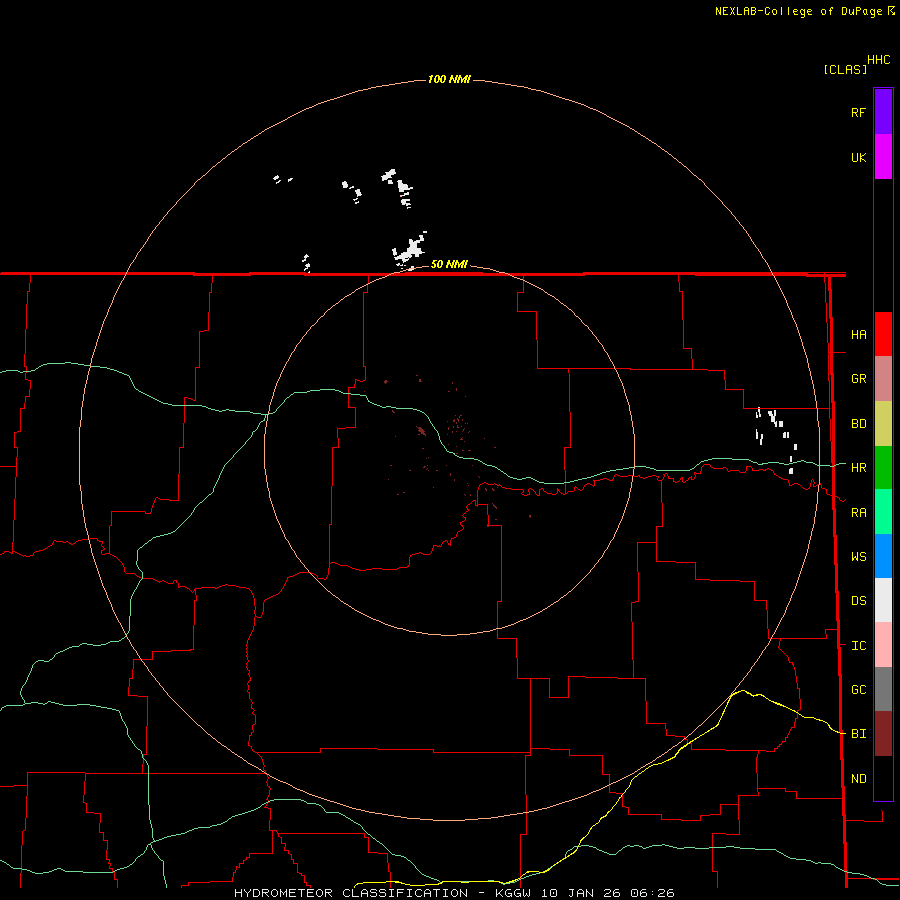The height and width of the screenshot is (900, 900).
Task: Click the GC legend label
Action: (x=858, y=690)
